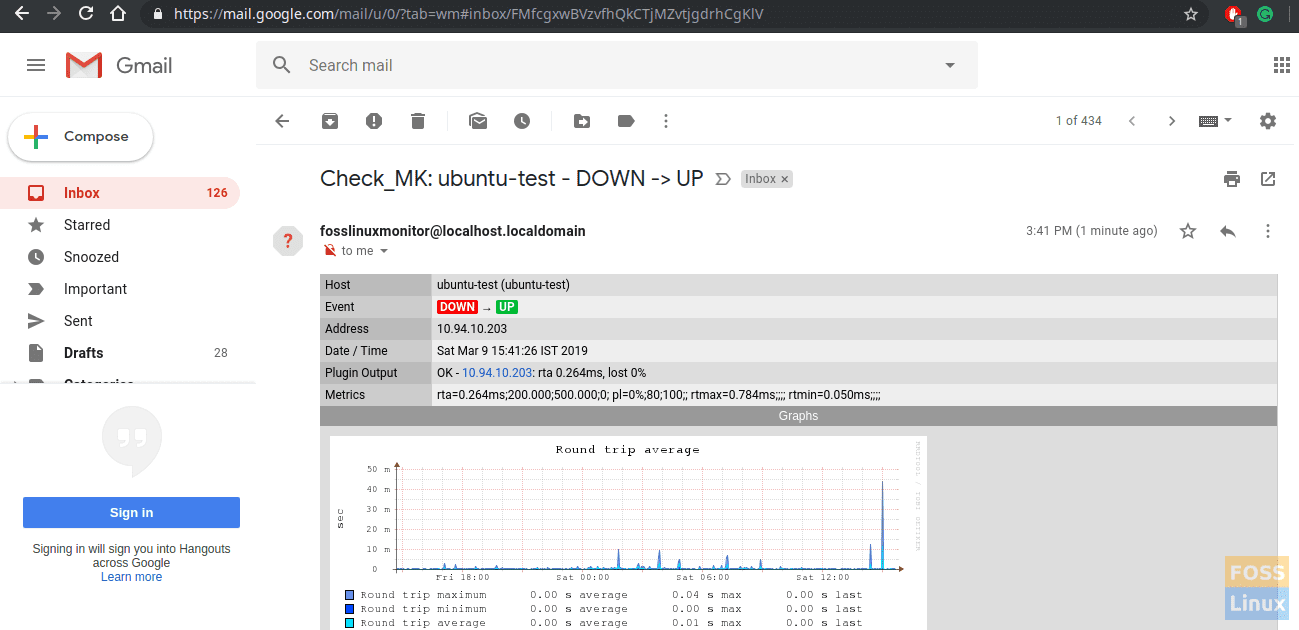Report email as spam

click(x=374, y=121)
